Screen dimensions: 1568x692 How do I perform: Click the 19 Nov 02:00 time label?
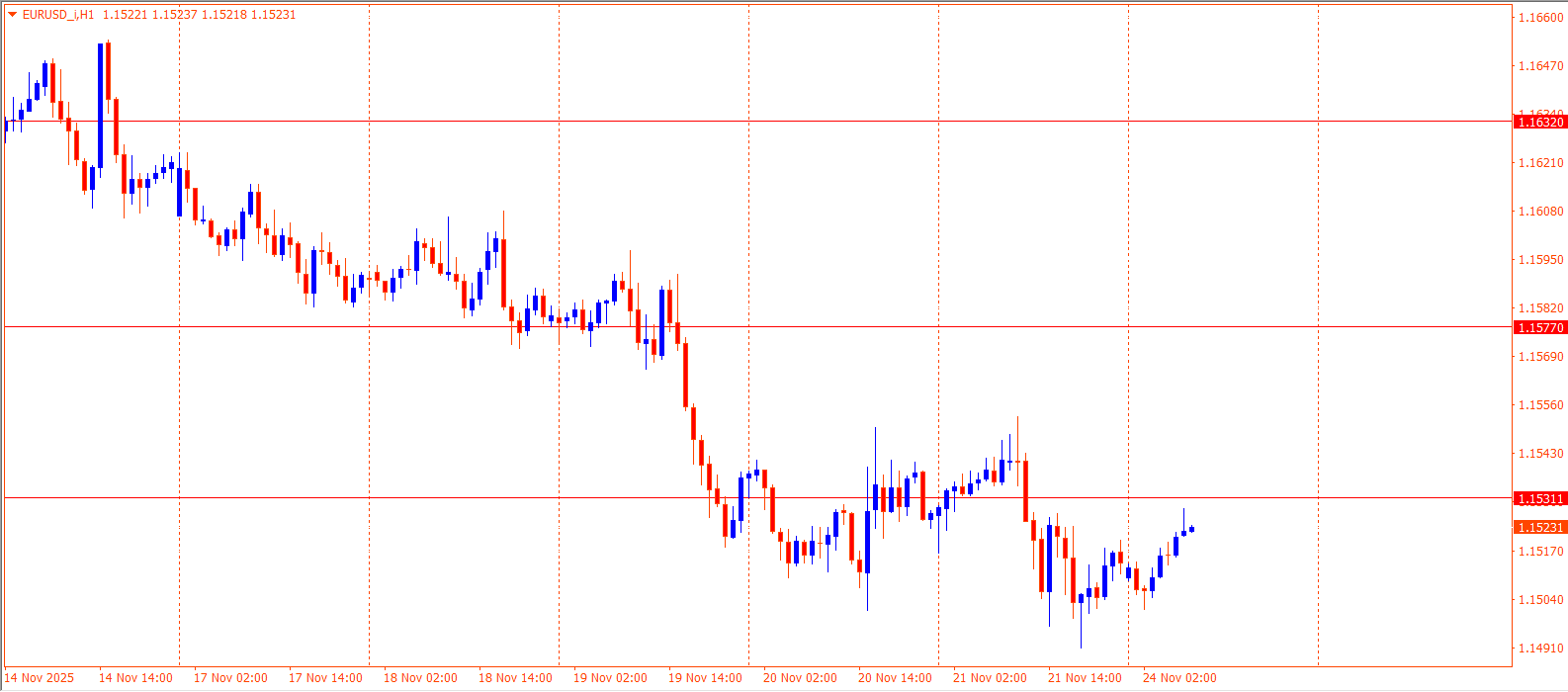coord(610,678)
